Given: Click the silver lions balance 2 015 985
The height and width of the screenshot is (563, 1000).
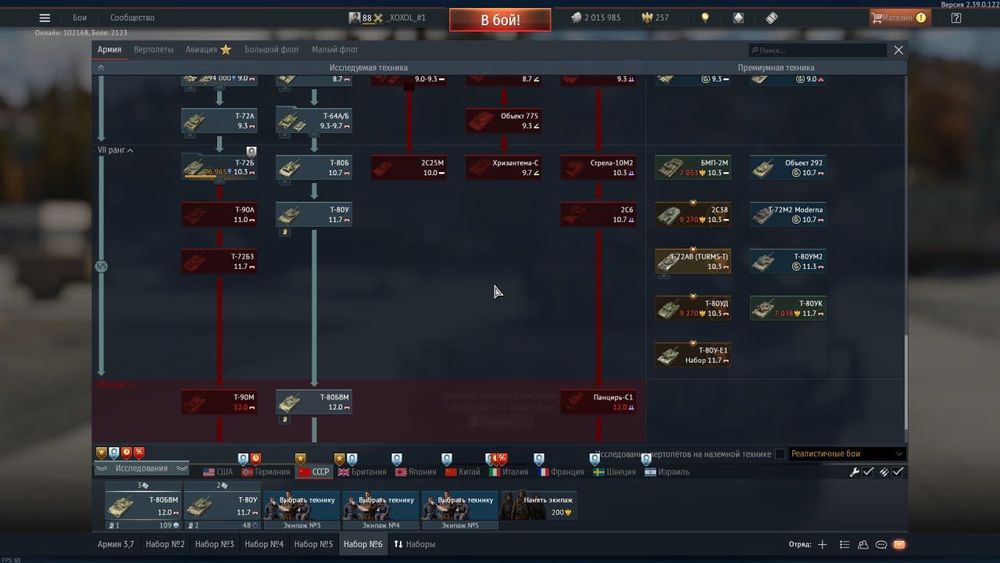Looking at the screenshot, I should pyautogui.click(x=596, y=18).
